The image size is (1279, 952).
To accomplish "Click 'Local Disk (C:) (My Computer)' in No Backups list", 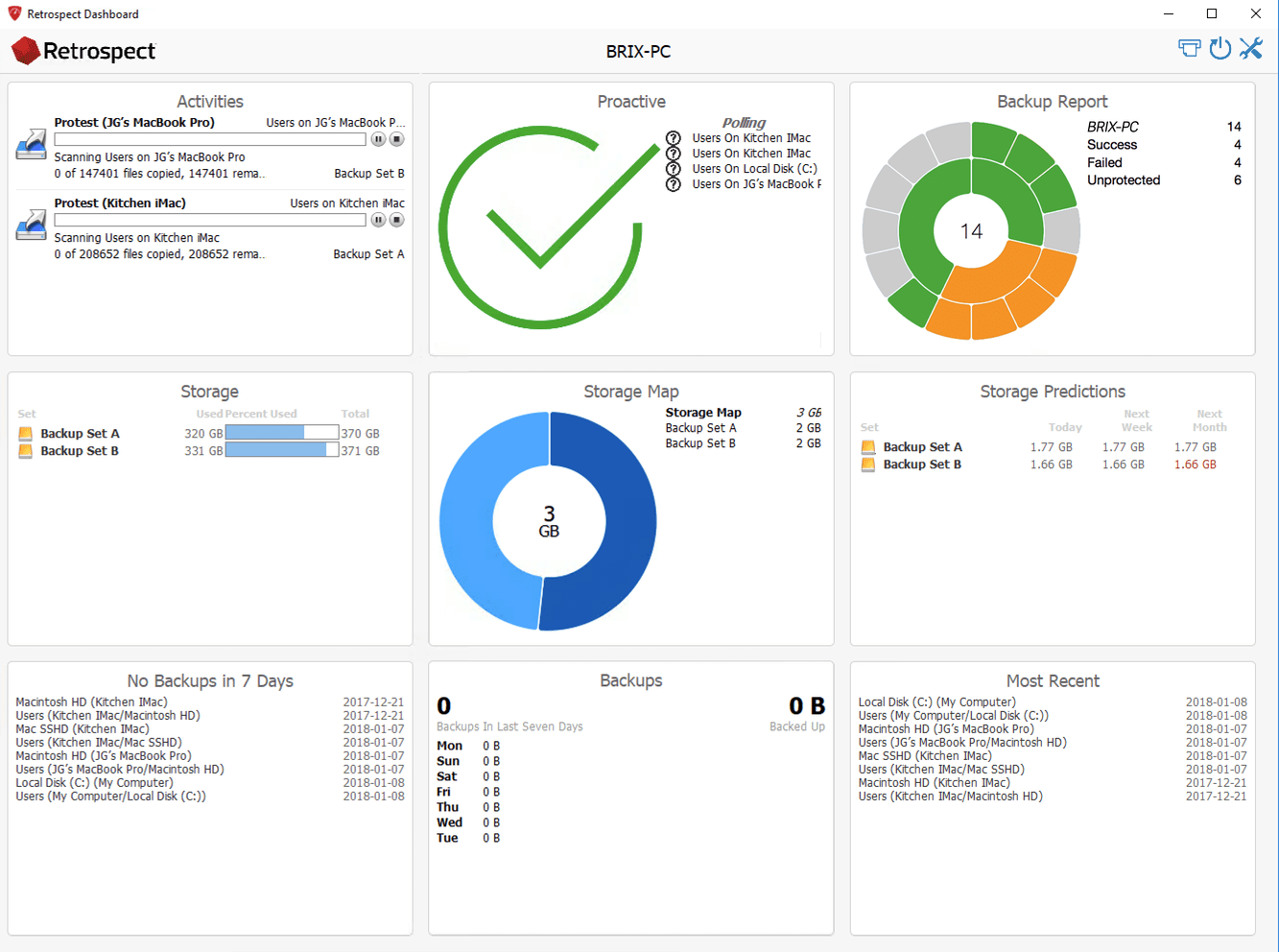I will (x=94, y=783).
